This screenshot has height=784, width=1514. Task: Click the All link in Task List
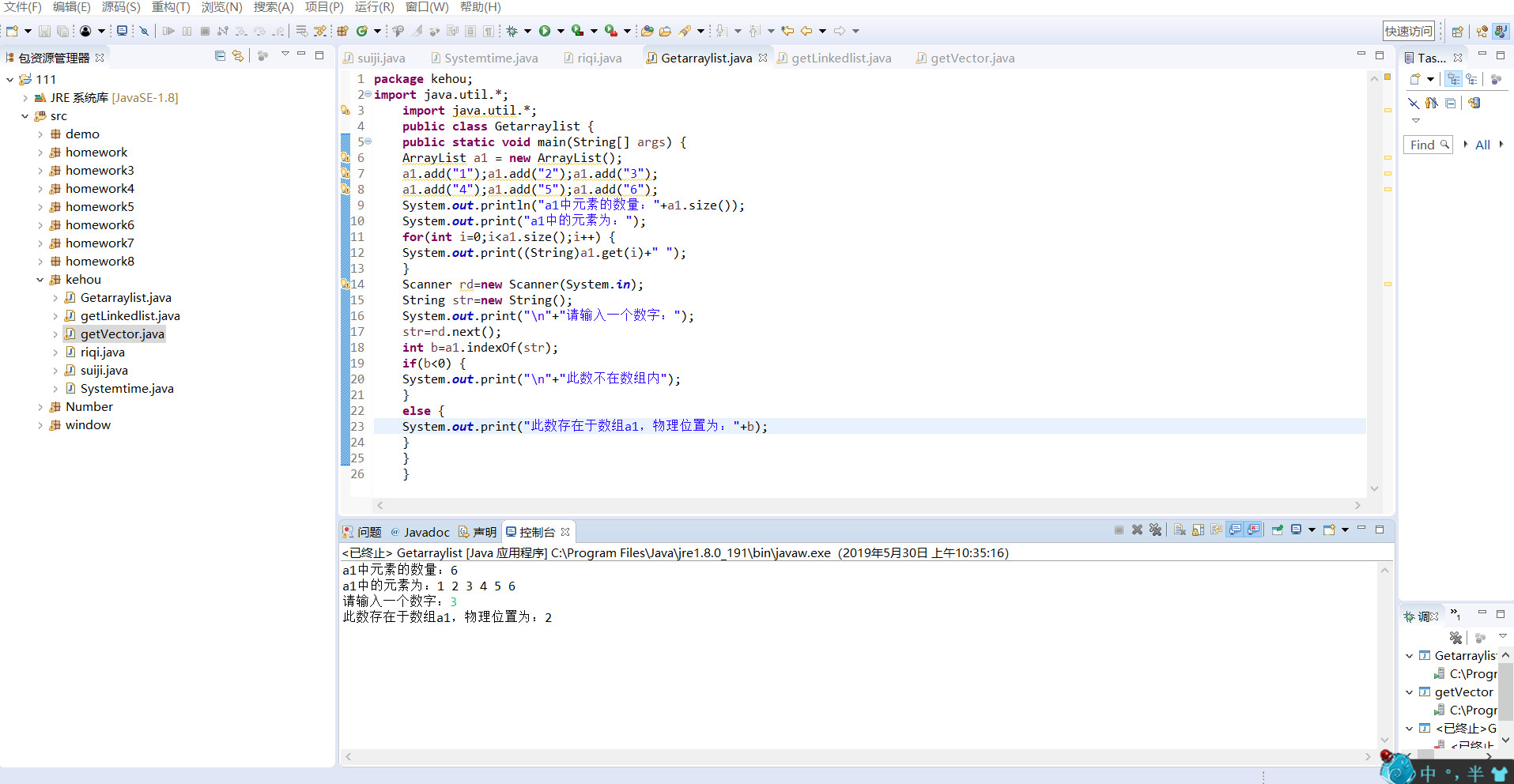[x=1482, y=145]
